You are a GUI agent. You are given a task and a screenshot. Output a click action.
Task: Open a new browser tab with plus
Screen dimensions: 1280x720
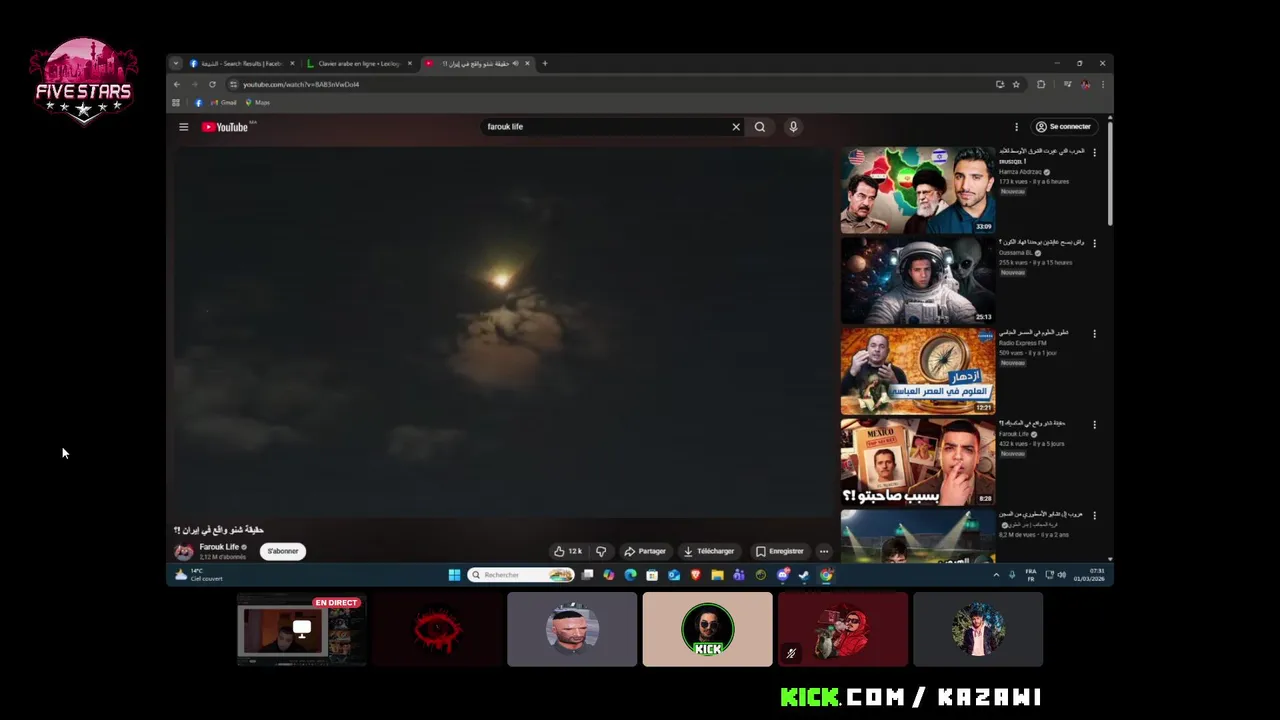tap(545, 63)
